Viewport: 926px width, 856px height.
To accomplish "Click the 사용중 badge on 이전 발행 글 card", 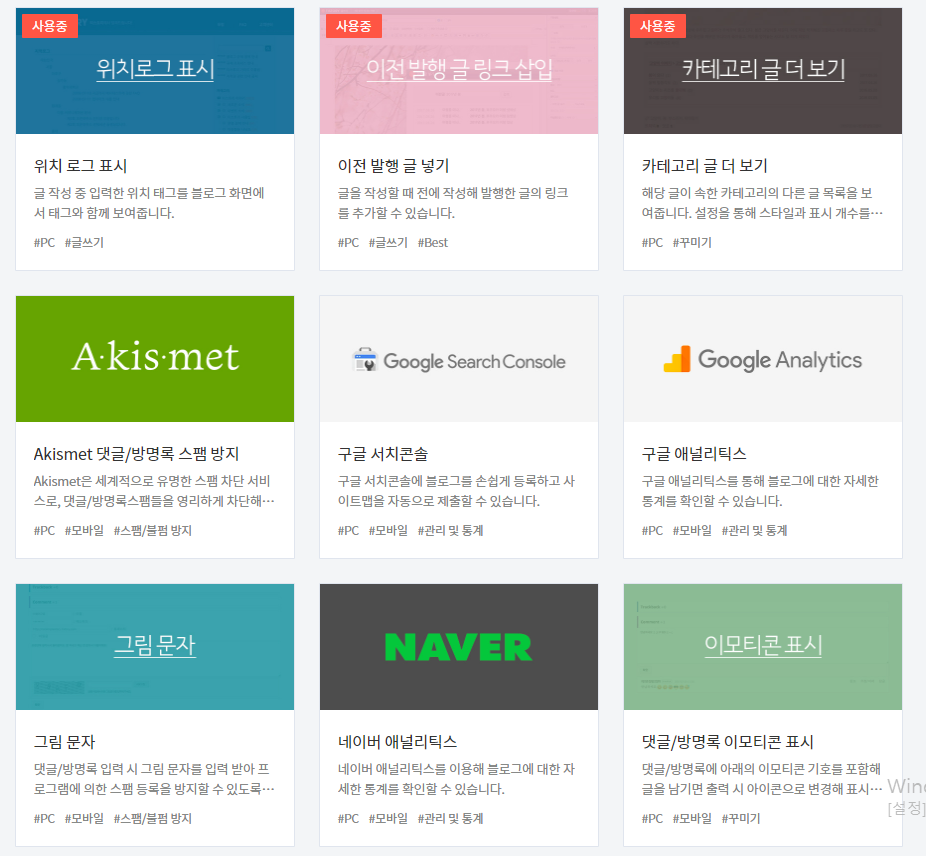I will pos(354,26).
